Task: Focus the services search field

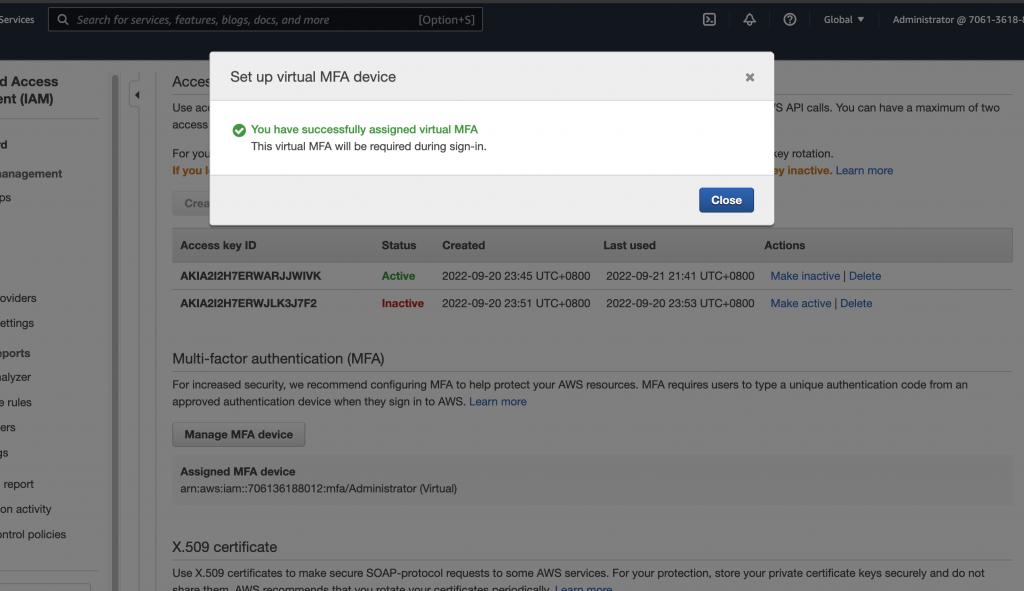Action: point(265,20)
